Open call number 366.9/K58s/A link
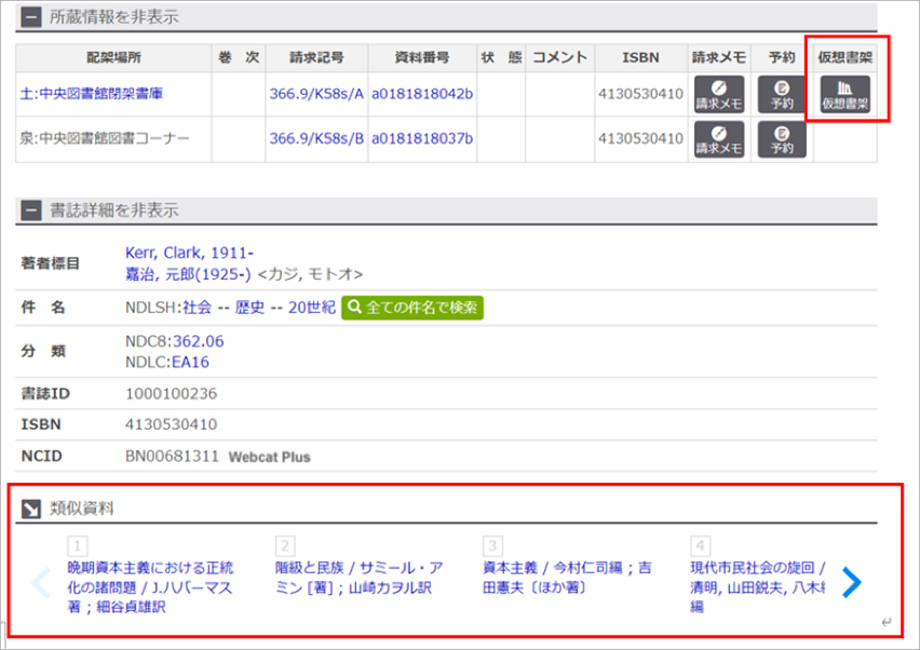Viewport: 920px width, 650px height. click(316, 94)
